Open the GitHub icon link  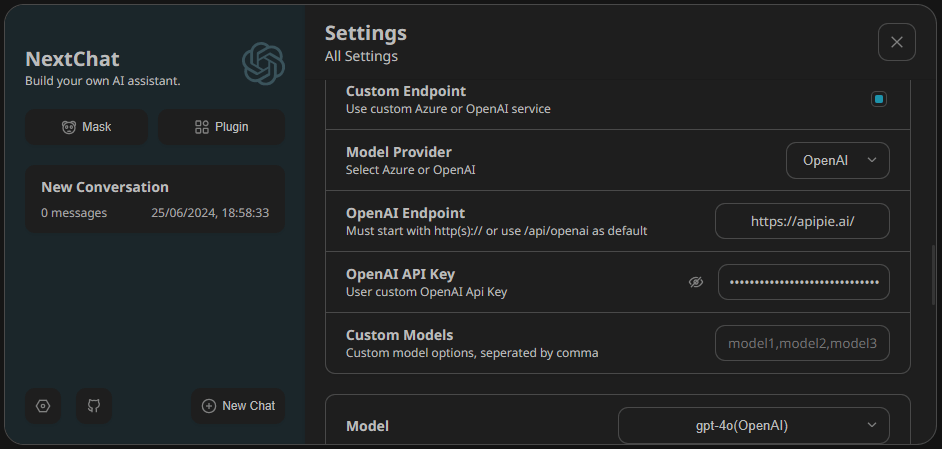pos(94,406)
